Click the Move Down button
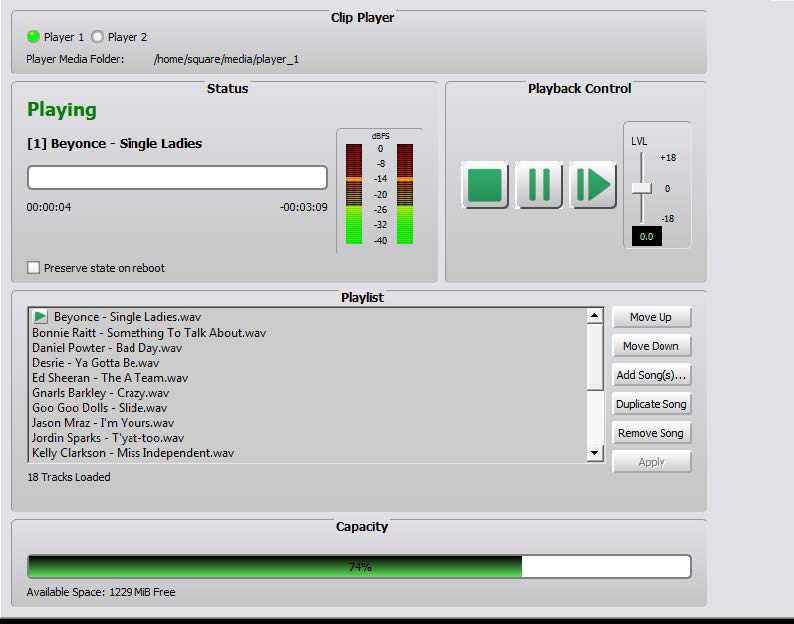Screen dimensions: 794x624 [x=651, y=346]
